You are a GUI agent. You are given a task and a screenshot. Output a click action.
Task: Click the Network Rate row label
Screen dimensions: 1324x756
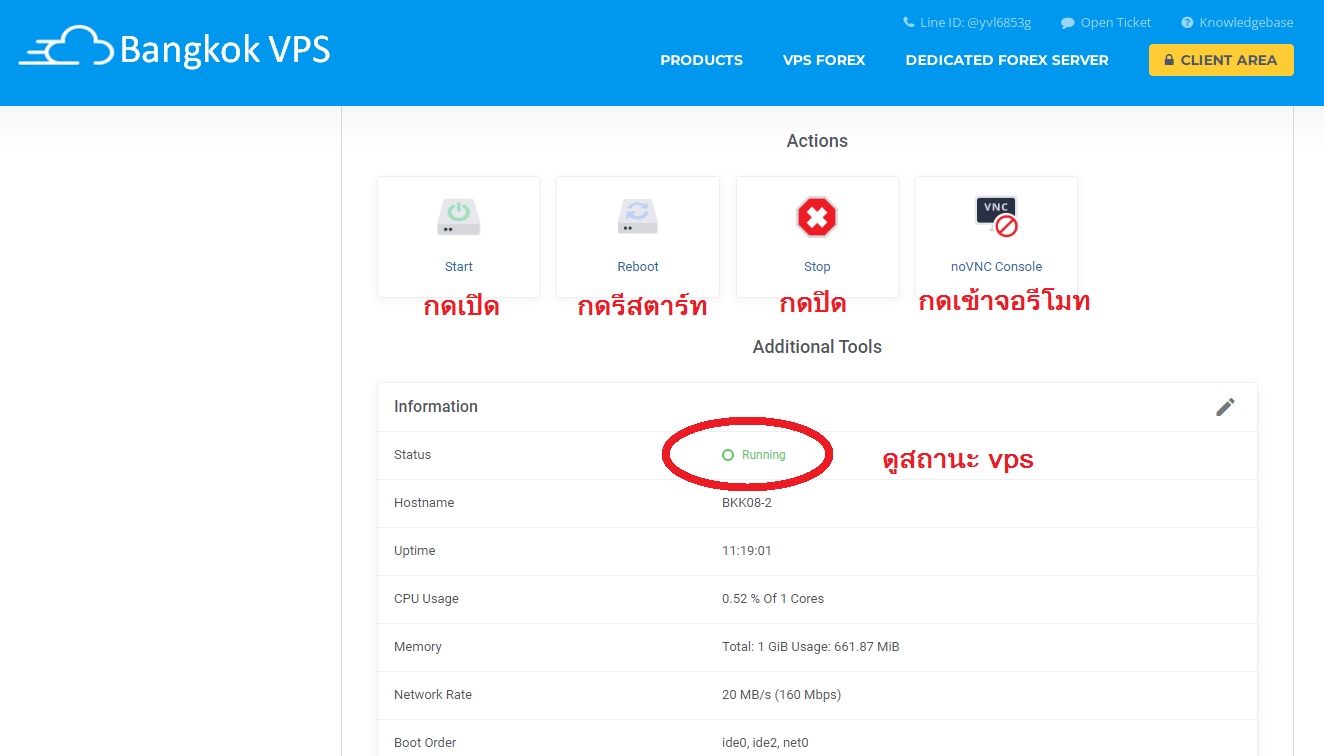tap(433, 695)
